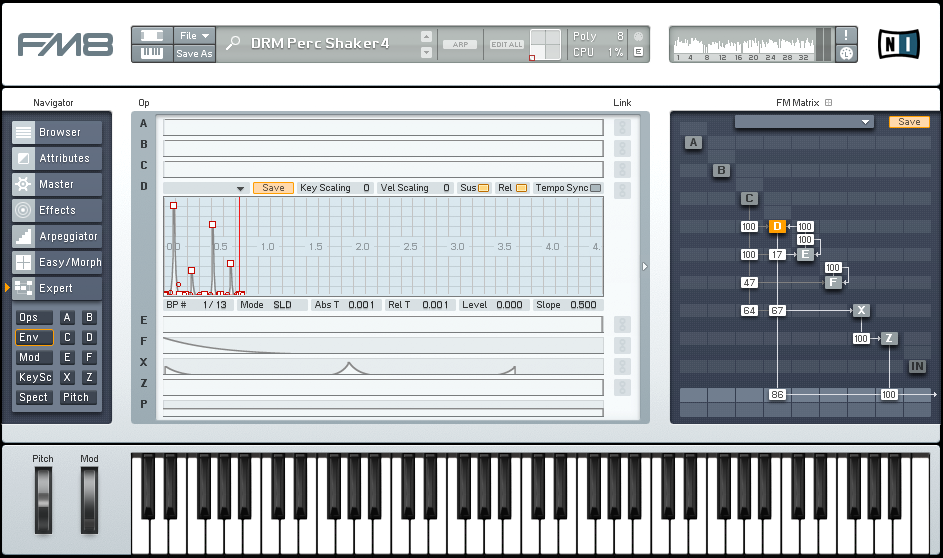
Task: Click the Pitch wheel
Action: click(x=43, y=500)
